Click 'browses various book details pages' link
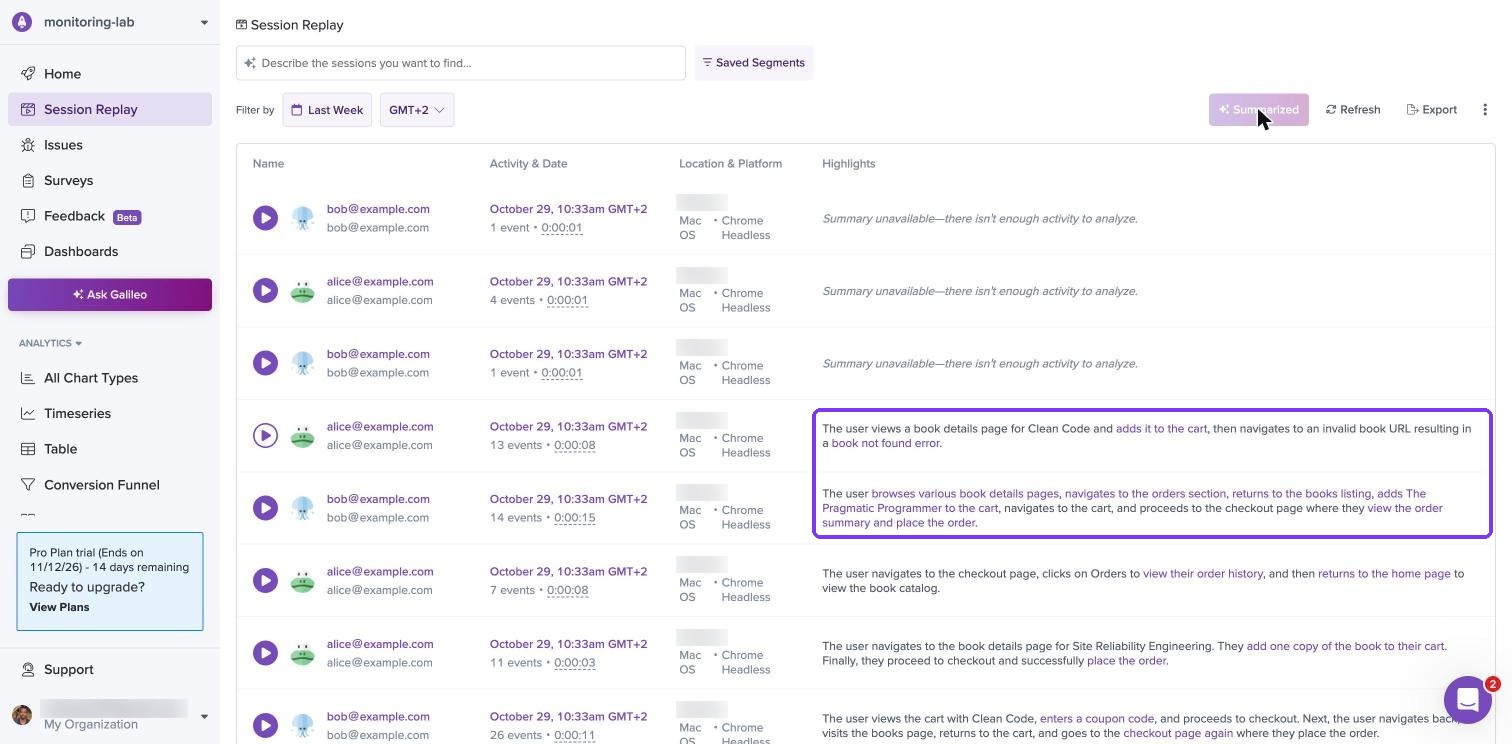Screen dimensions: 1512x744 pos(965,494)
